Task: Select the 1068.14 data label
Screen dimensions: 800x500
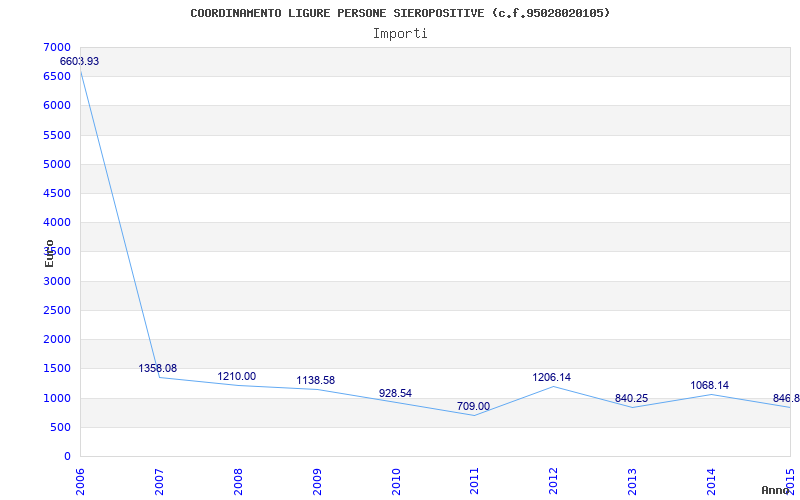Action: tap(710, 385)
